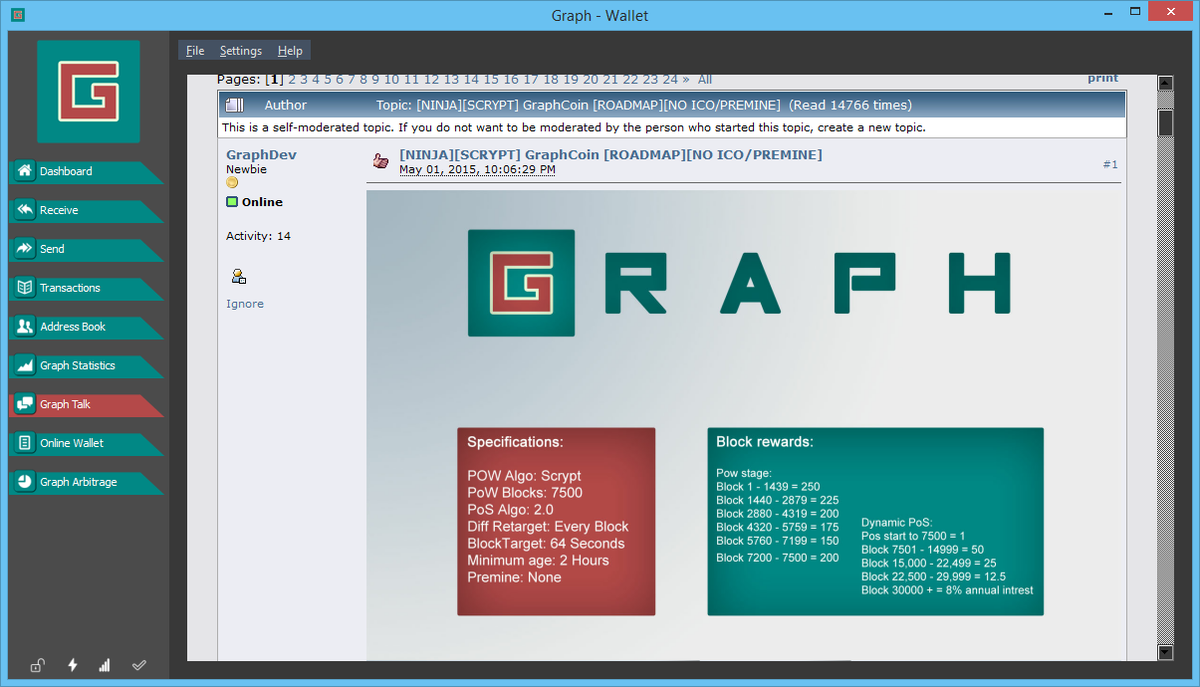Click the large GRAPH banner image
1200x687 pixels.
point(740,283)
